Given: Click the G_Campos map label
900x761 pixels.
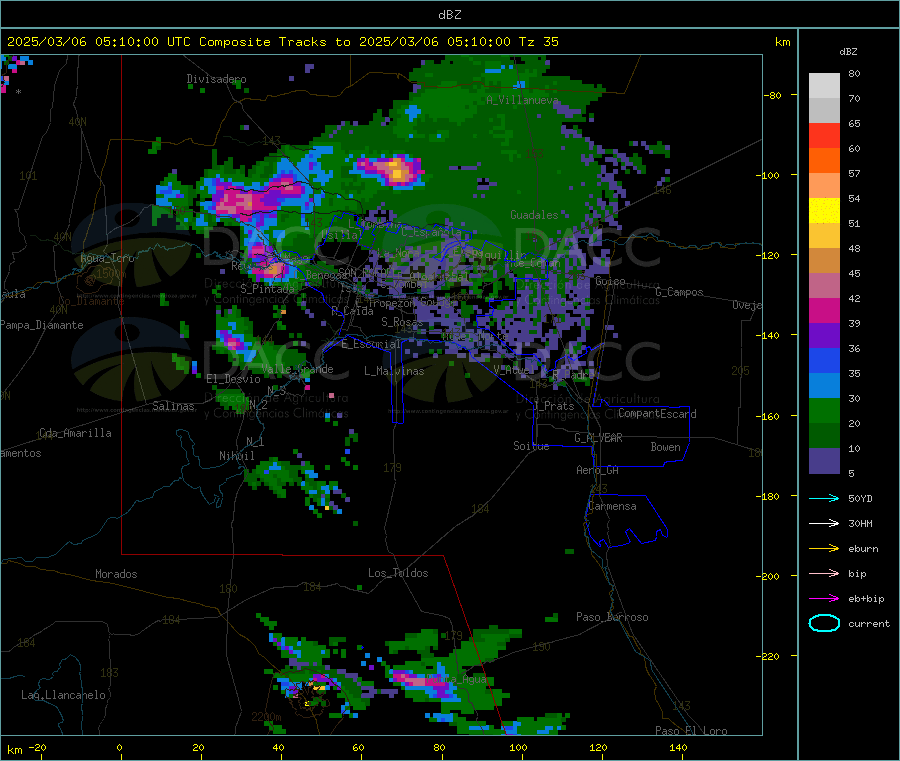Looking at the screenshot, I should coord(679,292).
